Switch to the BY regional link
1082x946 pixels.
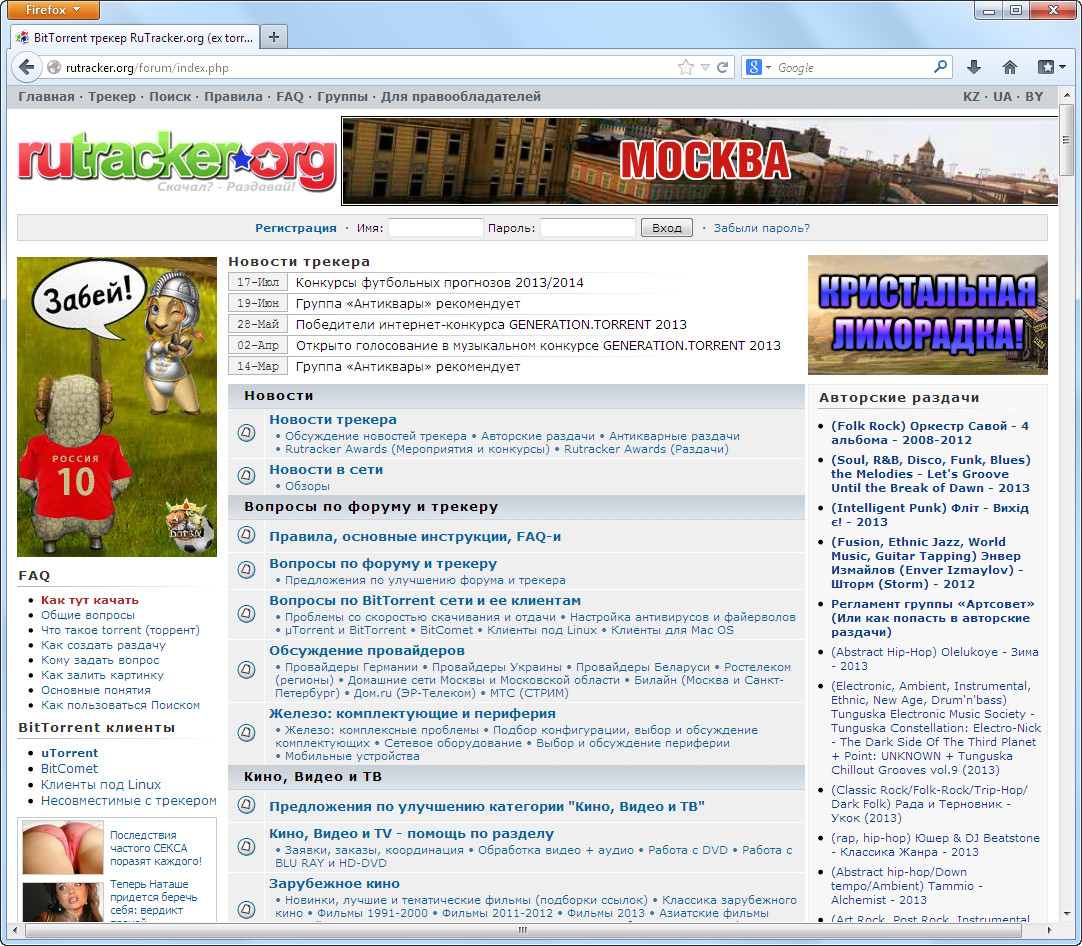coord(1034,97)
